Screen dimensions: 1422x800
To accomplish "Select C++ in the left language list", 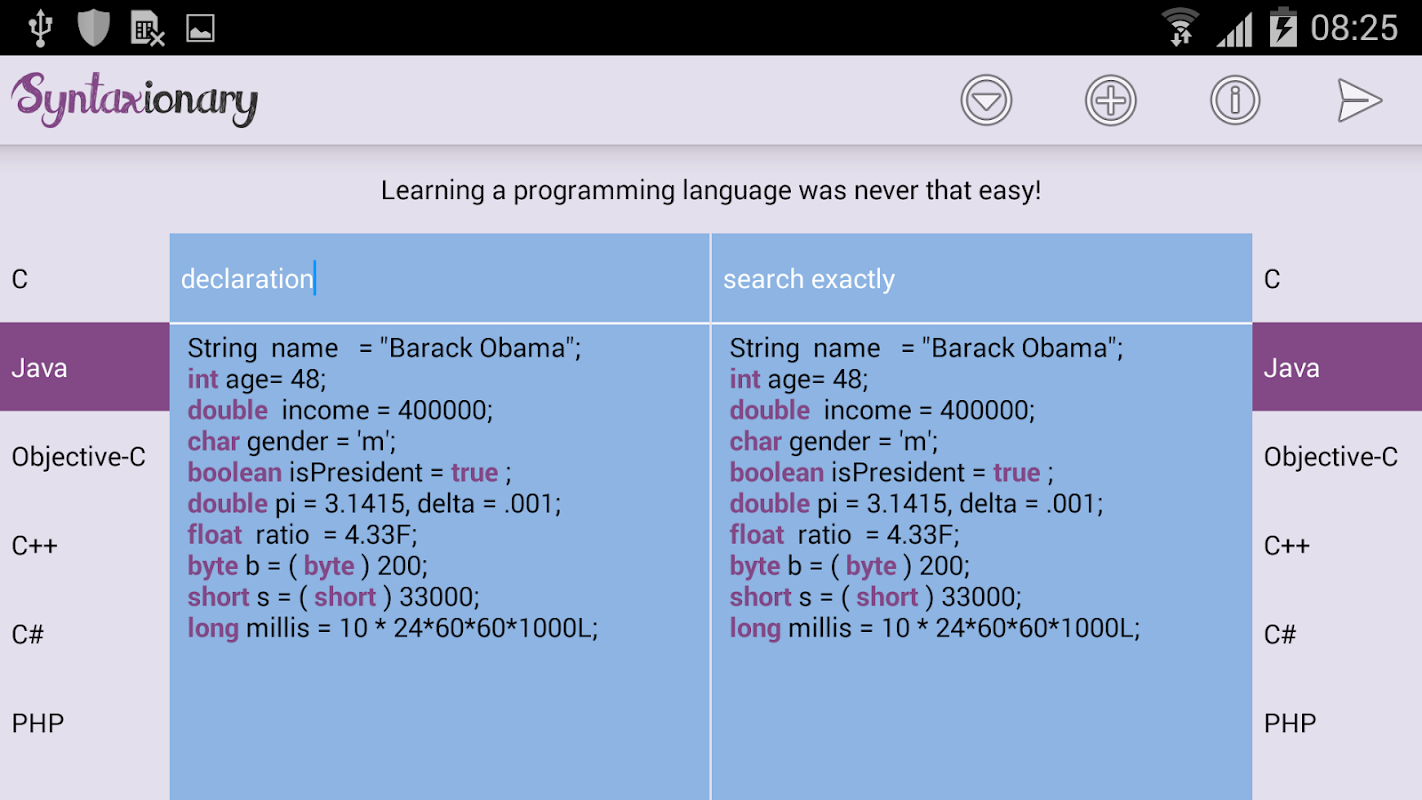I will click(x=85, y=545).
